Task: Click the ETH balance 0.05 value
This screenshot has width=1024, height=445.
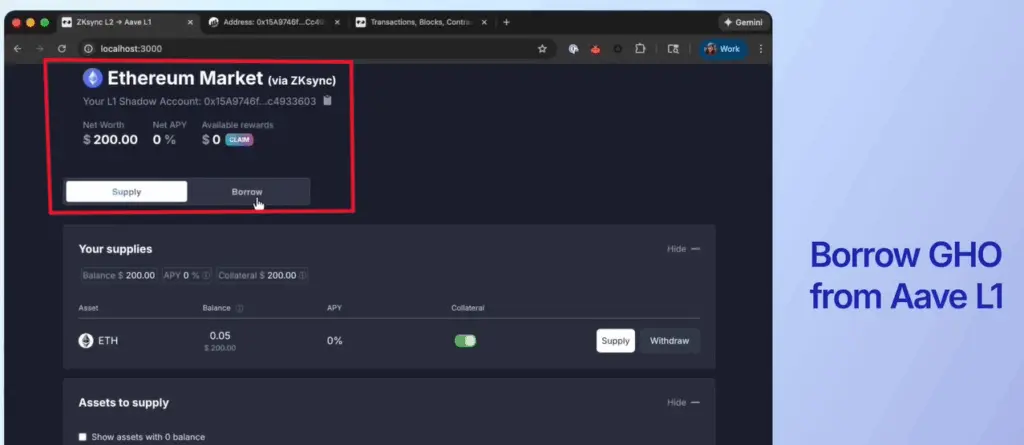Action: pyautogui.click(x=220, y=335)
